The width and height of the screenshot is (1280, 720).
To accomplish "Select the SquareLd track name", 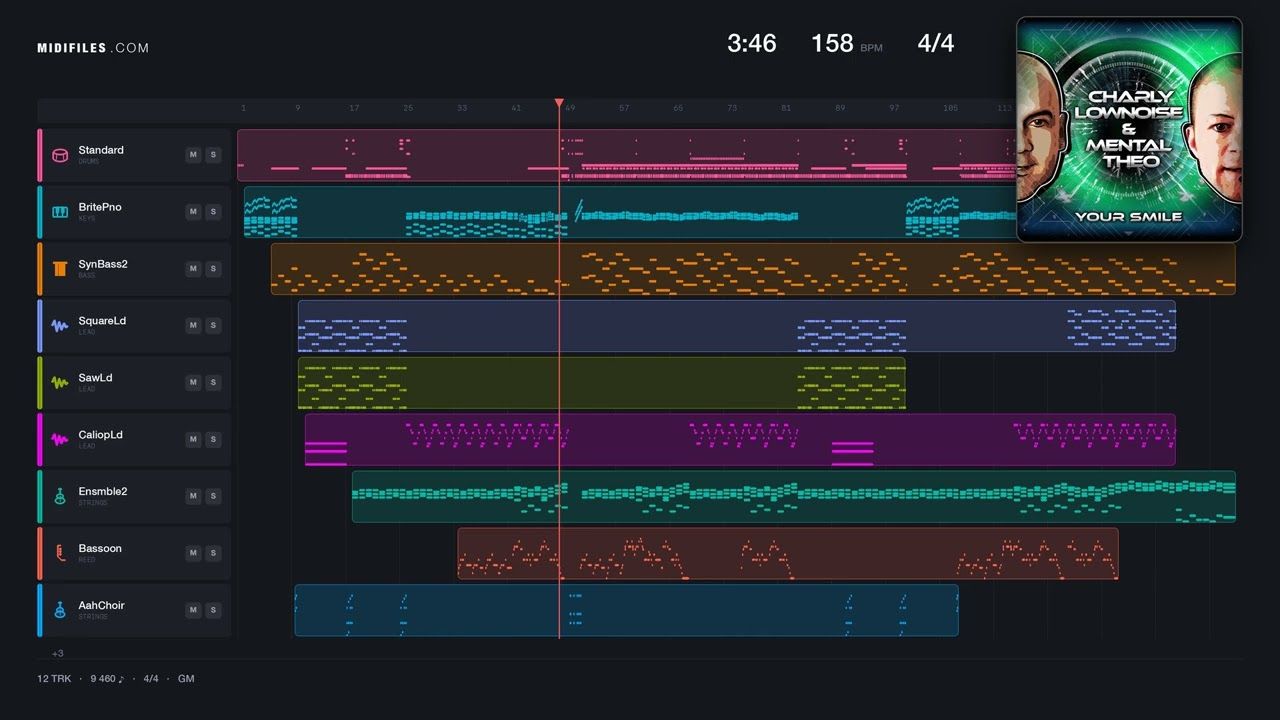I will [x=102, y=321].
